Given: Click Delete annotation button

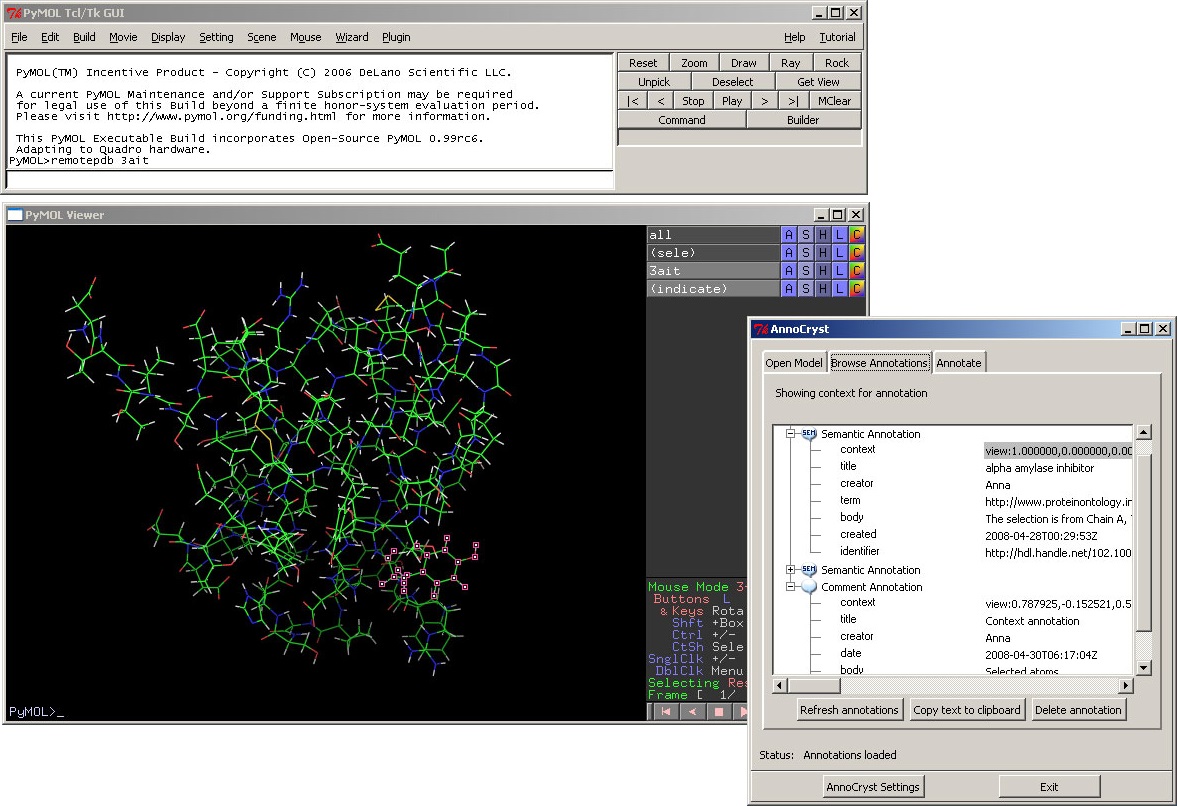Looking at the screenshot, I should pyautogui.click(x=1078, y=710).
